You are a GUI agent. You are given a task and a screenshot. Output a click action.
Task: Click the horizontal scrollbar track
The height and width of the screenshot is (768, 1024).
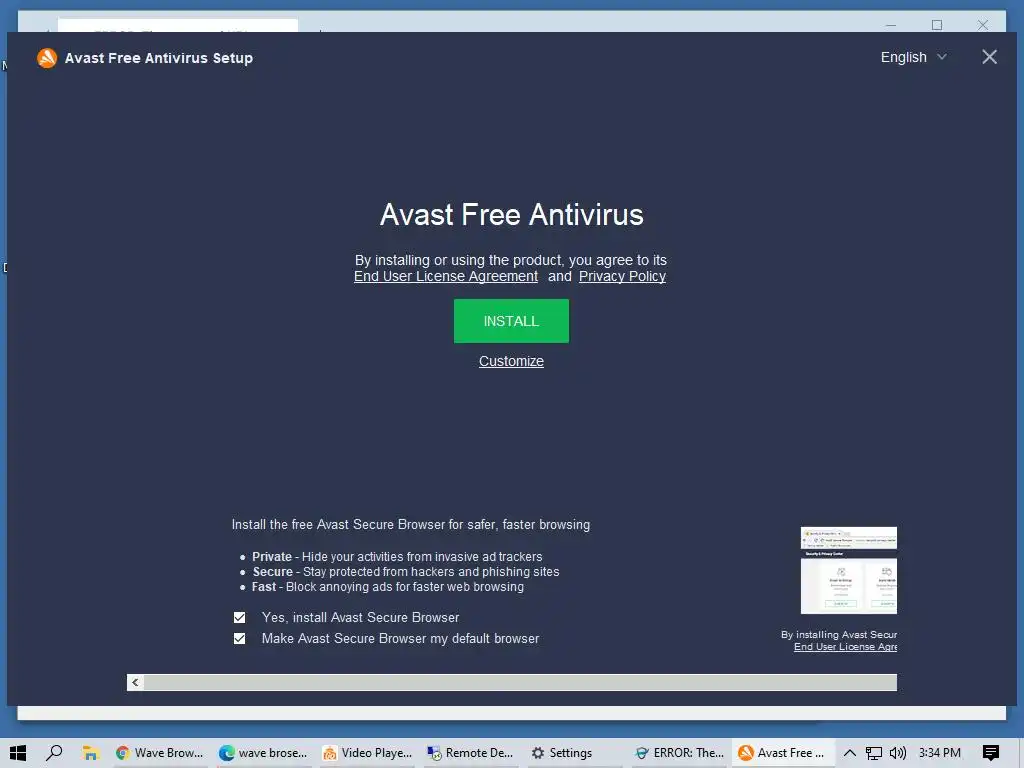click(x=520, y=682)
